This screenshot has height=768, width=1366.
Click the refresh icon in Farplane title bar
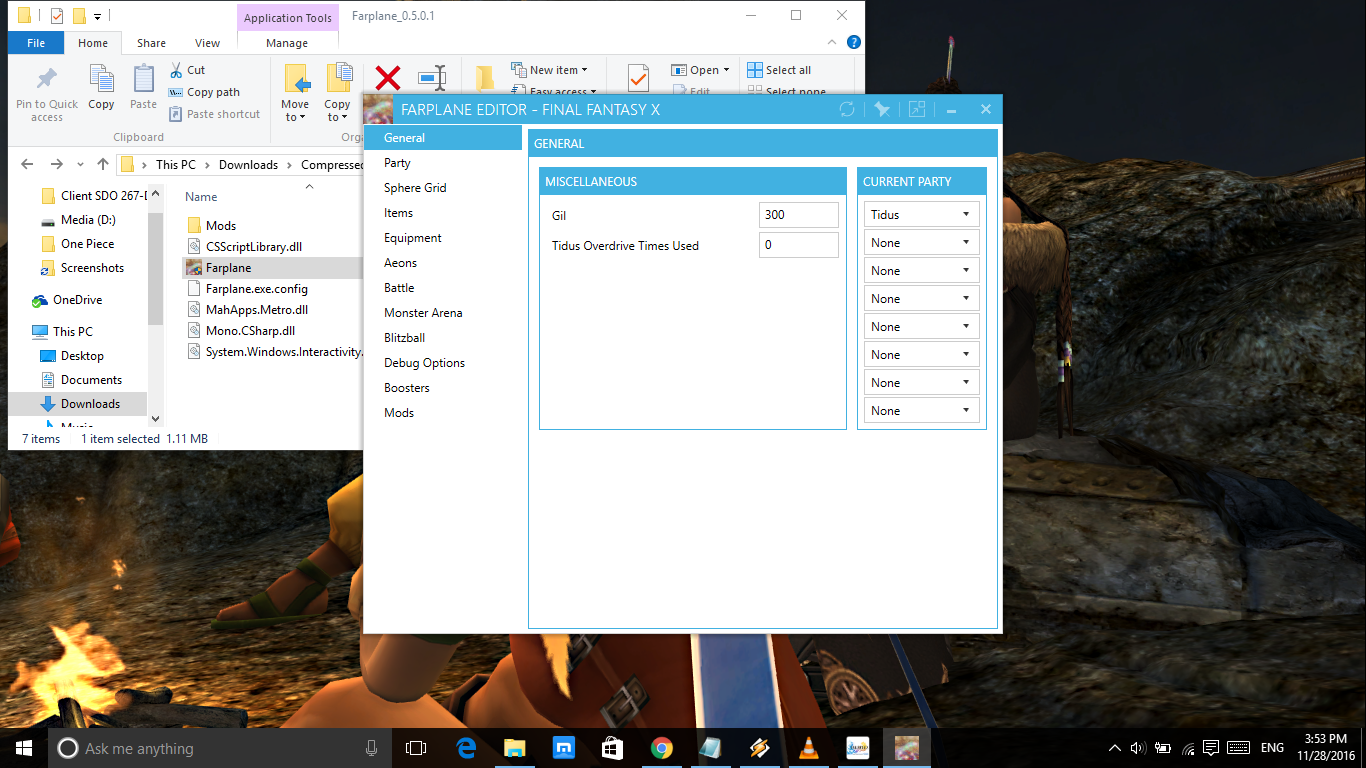(x=847, y=110)
